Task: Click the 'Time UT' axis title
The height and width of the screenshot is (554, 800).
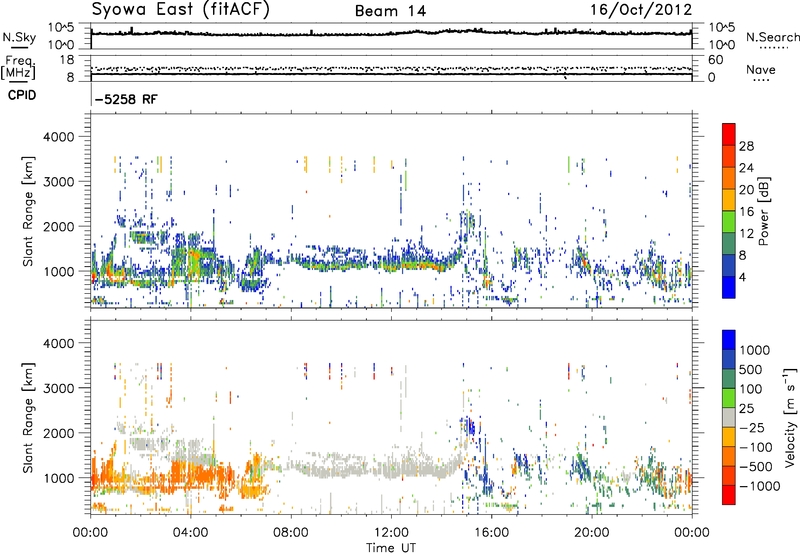Action: point(391,547)
